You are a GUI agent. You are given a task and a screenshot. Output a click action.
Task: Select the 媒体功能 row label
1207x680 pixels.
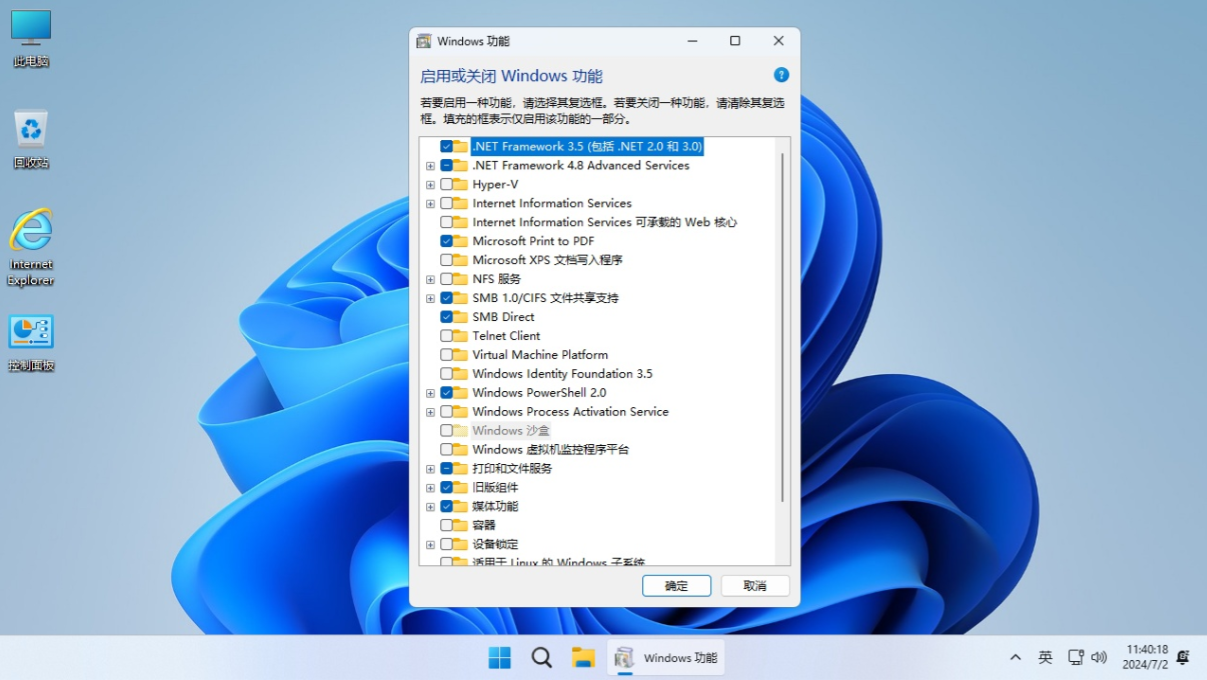point(495,506)
